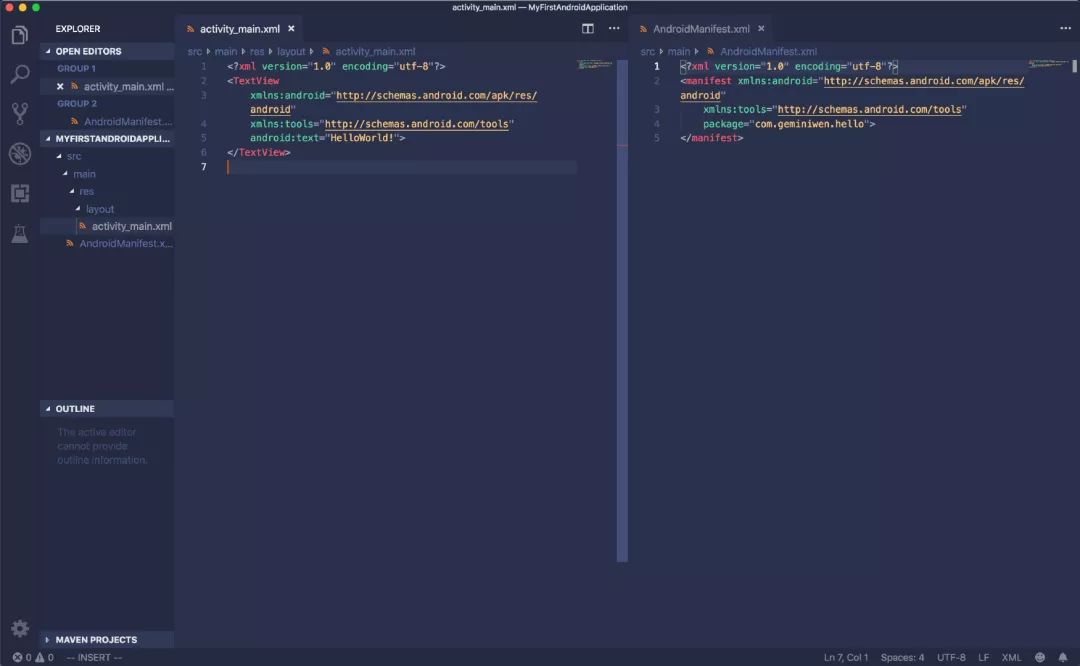Open the Search view in the activity bar
The image size is (1080, 666).
pos(19,74)
